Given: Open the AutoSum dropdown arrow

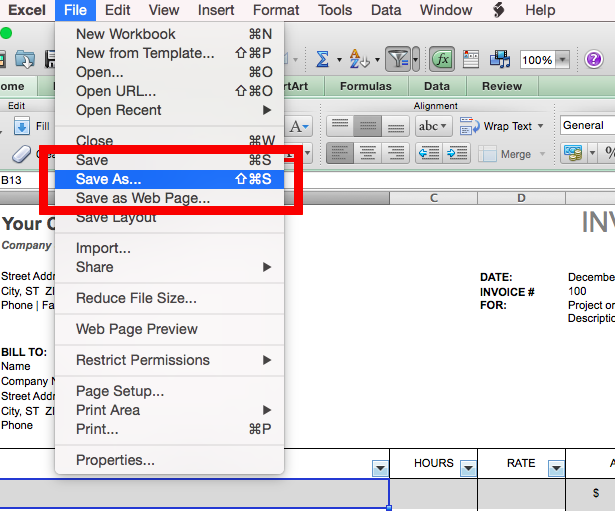Looking at the screenshot, I should point(339,60).
